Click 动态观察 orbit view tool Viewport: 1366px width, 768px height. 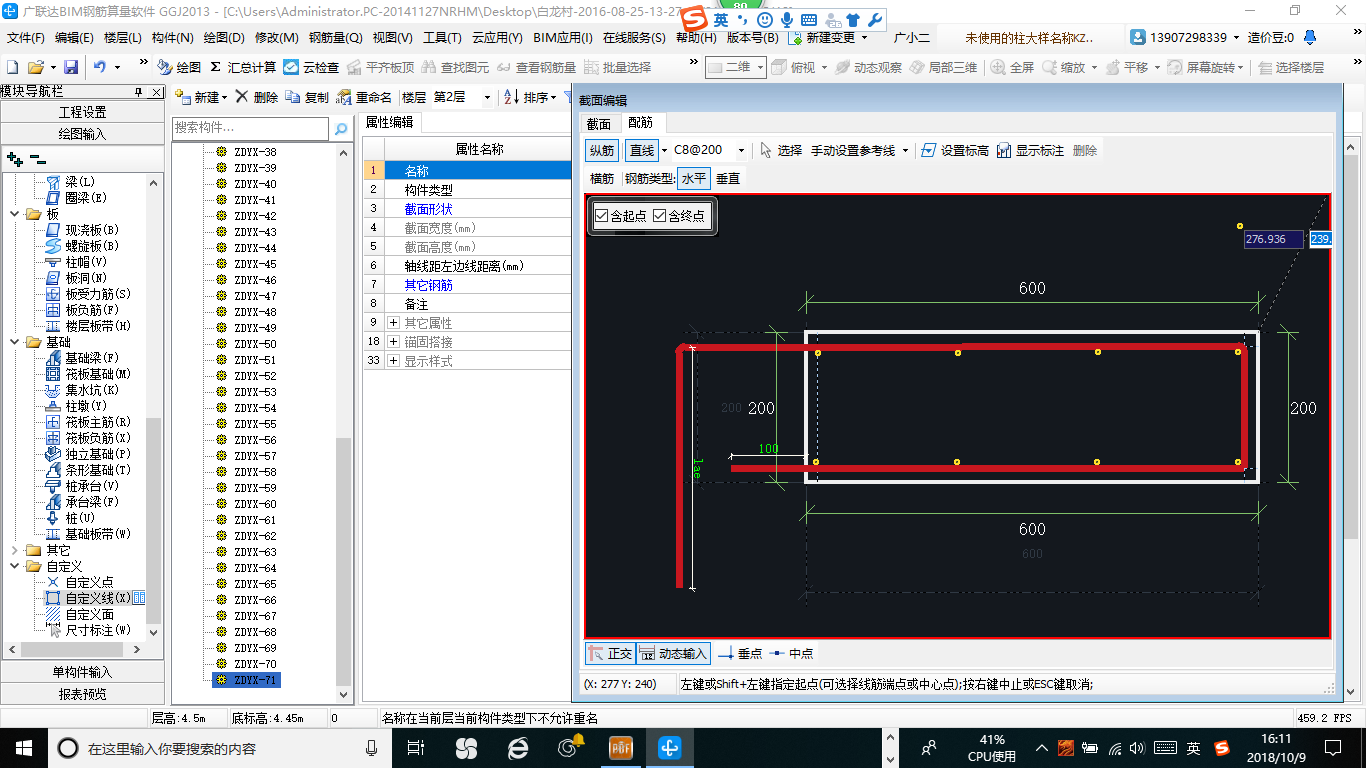tap(868, 67)
